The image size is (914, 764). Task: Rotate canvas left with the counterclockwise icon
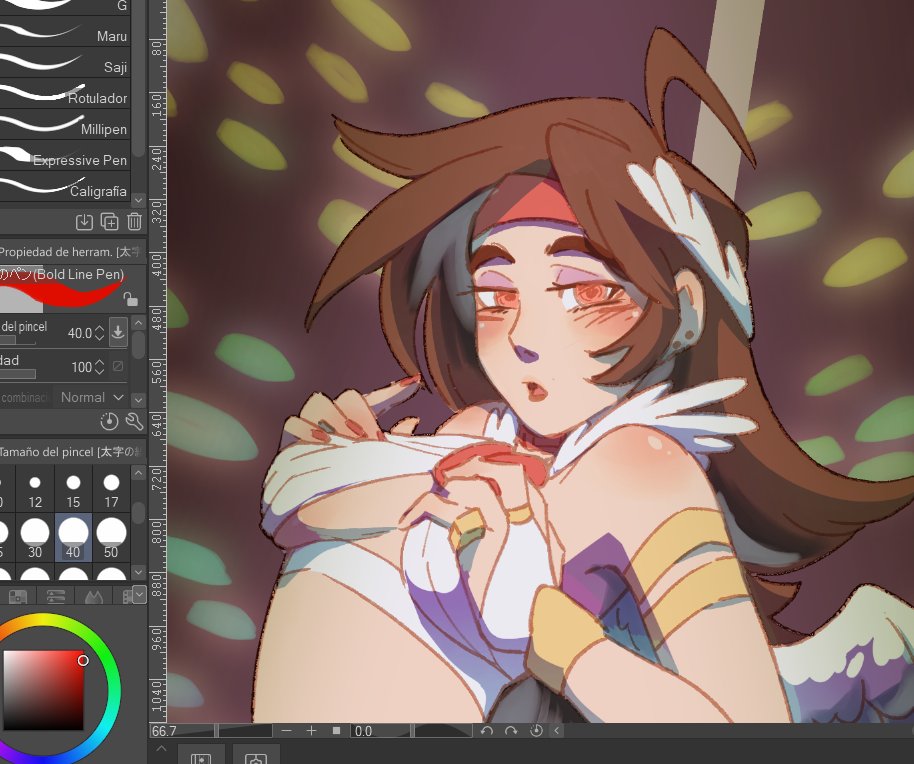pos(487,731)
